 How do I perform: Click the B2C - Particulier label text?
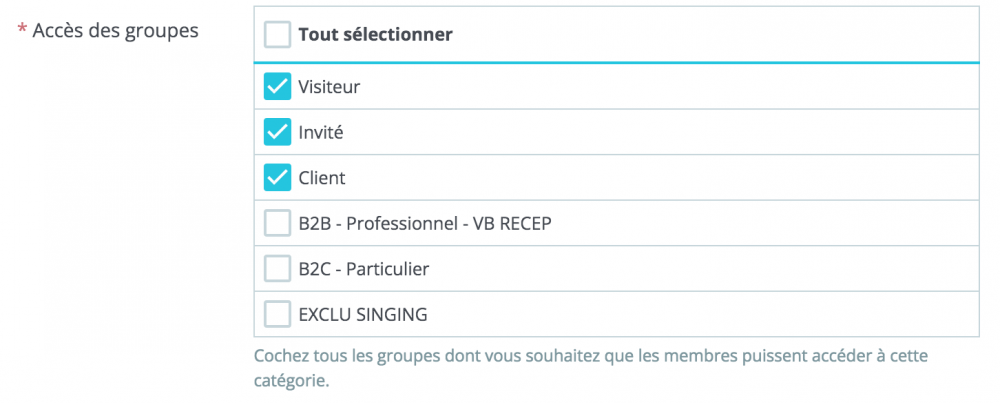[x=364, y=269]
